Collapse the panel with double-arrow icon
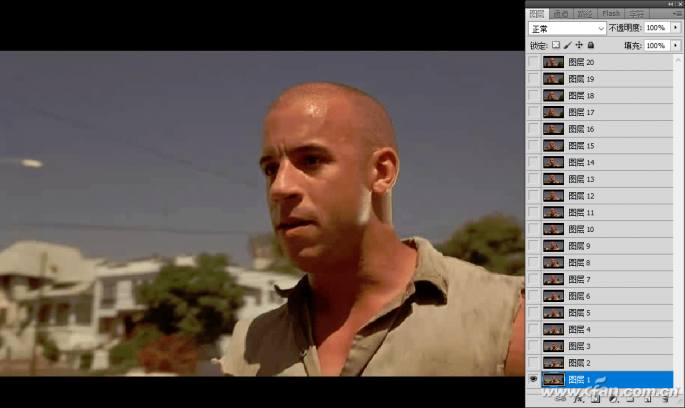685x408 pixels. (x=671, y=3)
